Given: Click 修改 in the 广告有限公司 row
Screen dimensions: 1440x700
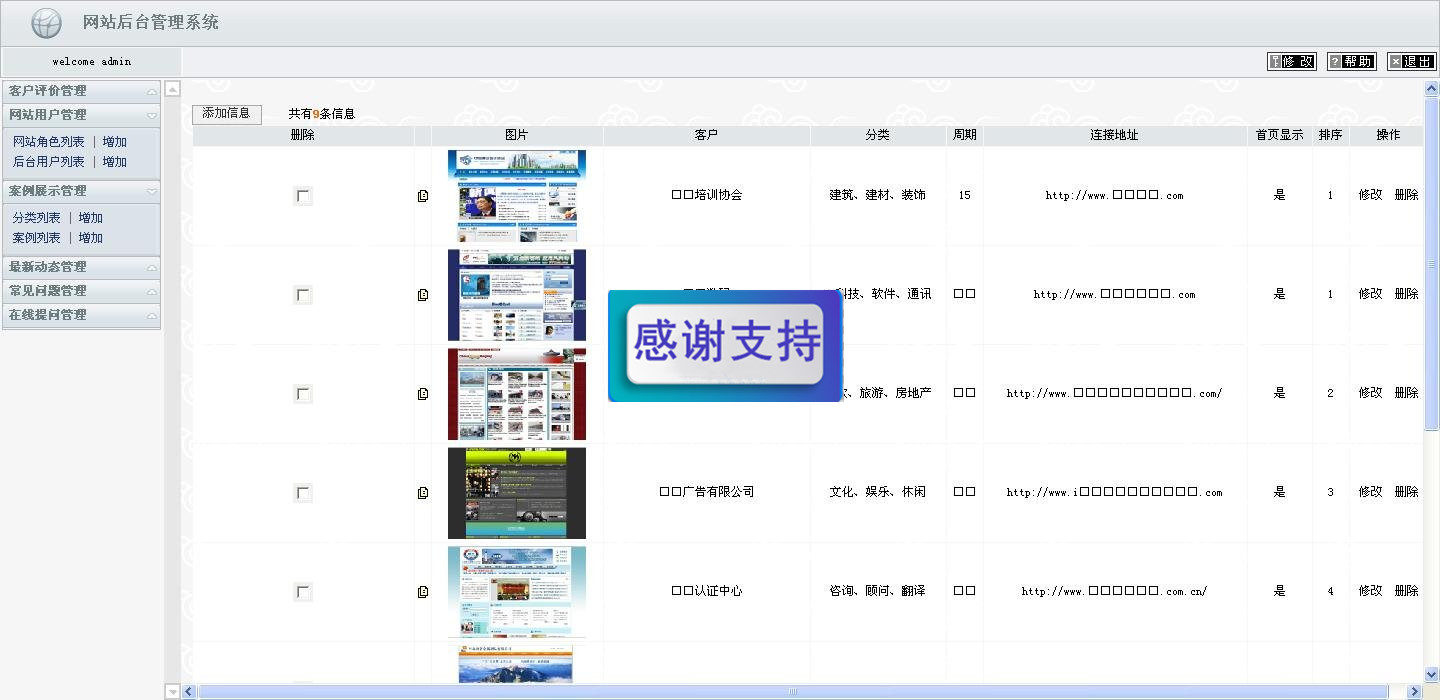Looking at the screenshot, I should [1370, 492].
